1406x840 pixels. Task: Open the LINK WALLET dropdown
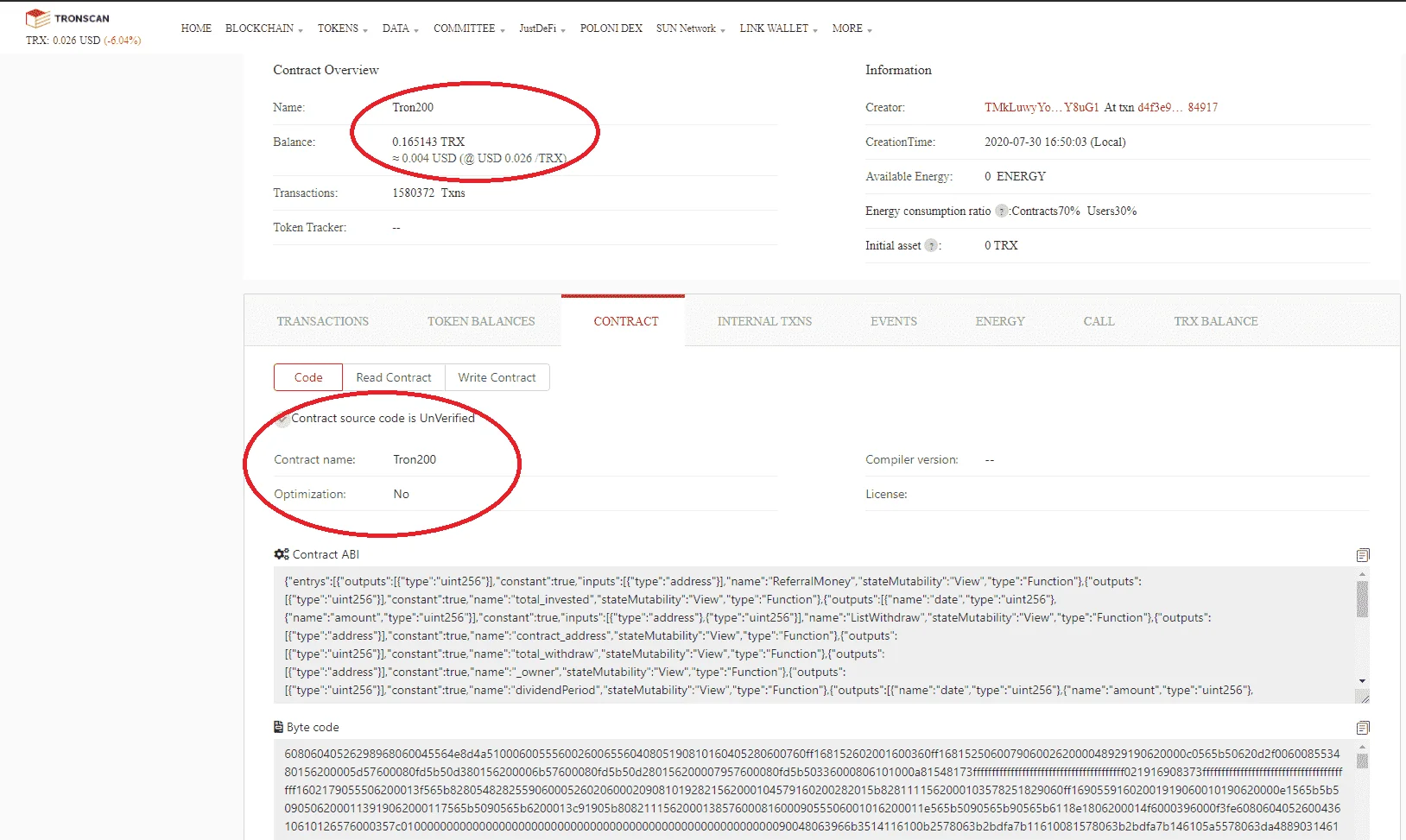[x=778, y=28]
